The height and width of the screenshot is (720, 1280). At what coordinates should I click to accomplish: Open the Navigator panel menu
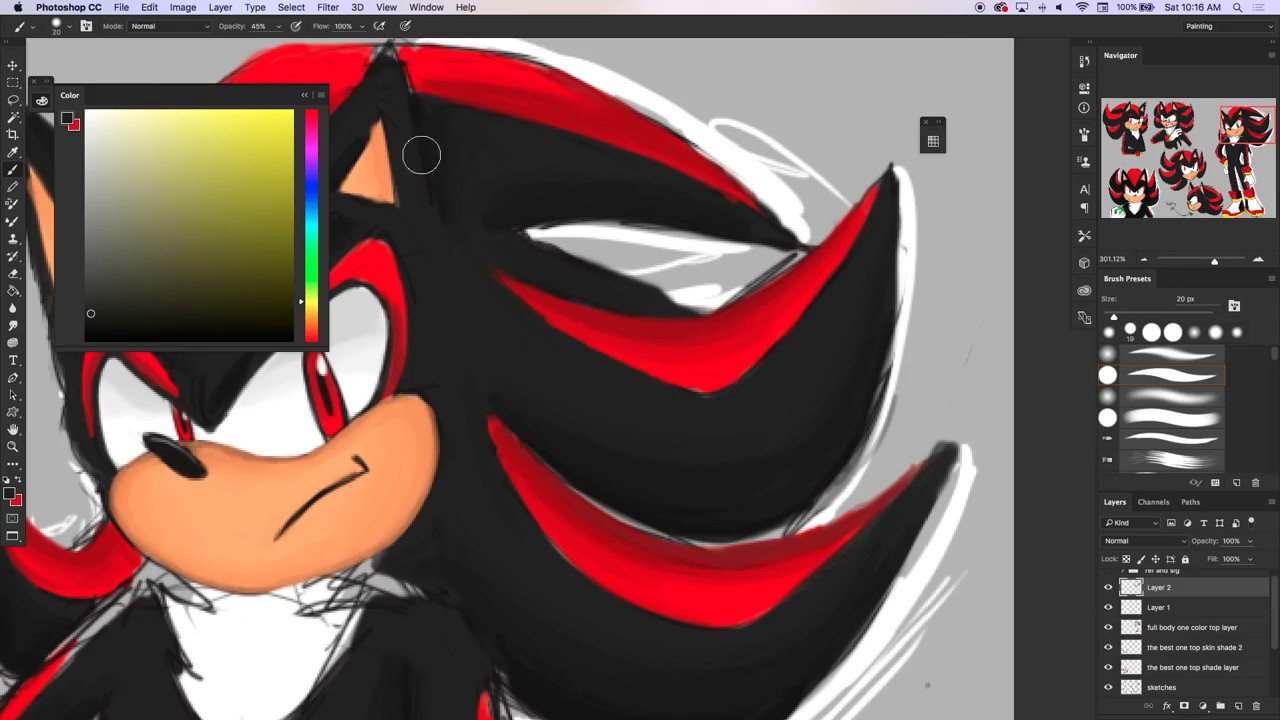[x=1271, y=55]
